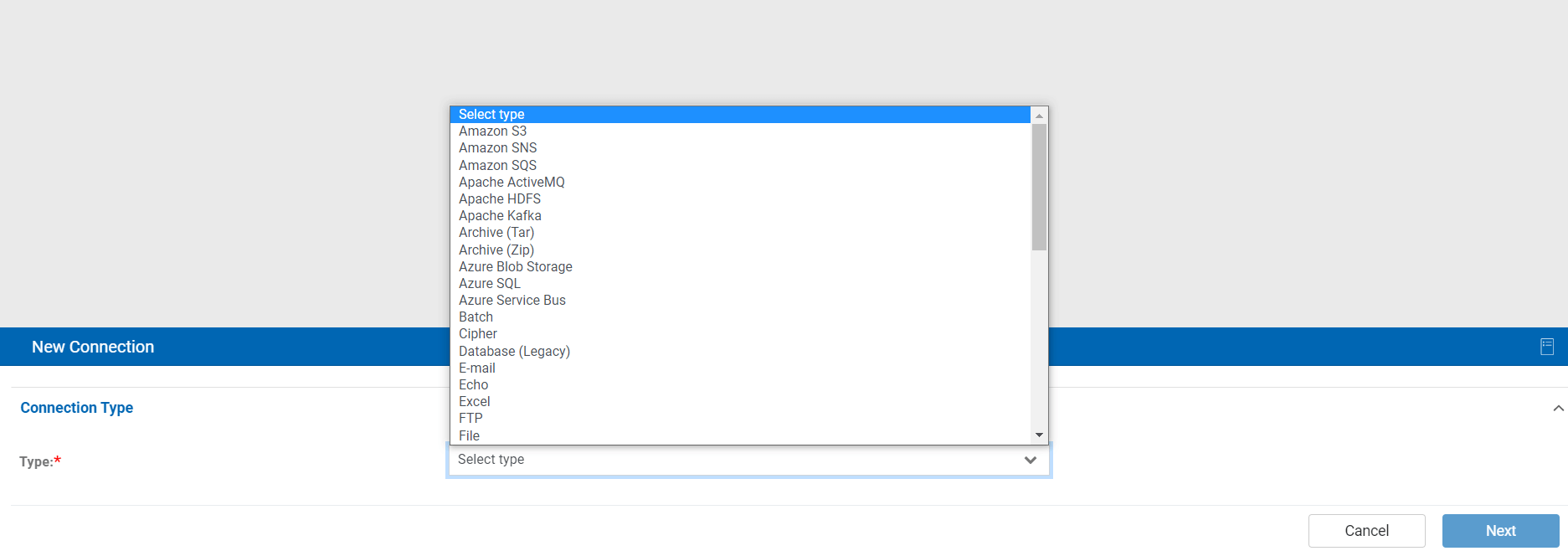This screenshot has width=1568, height=551.
Task: Select Amazon SNS connection type
Action: 740,148
